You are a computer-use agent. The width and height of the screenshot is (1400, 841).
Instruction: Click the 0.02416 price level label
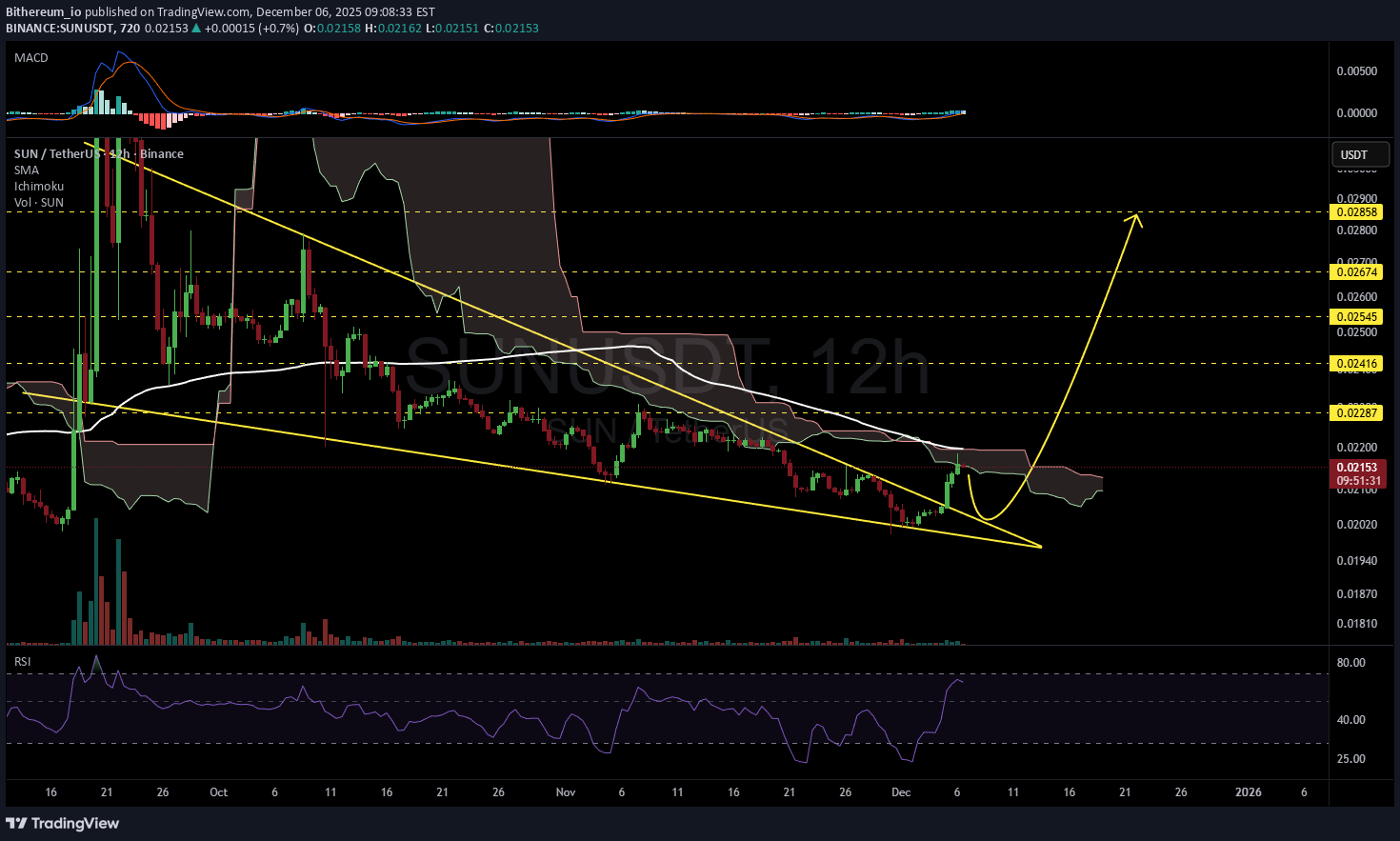(1356, 364)
